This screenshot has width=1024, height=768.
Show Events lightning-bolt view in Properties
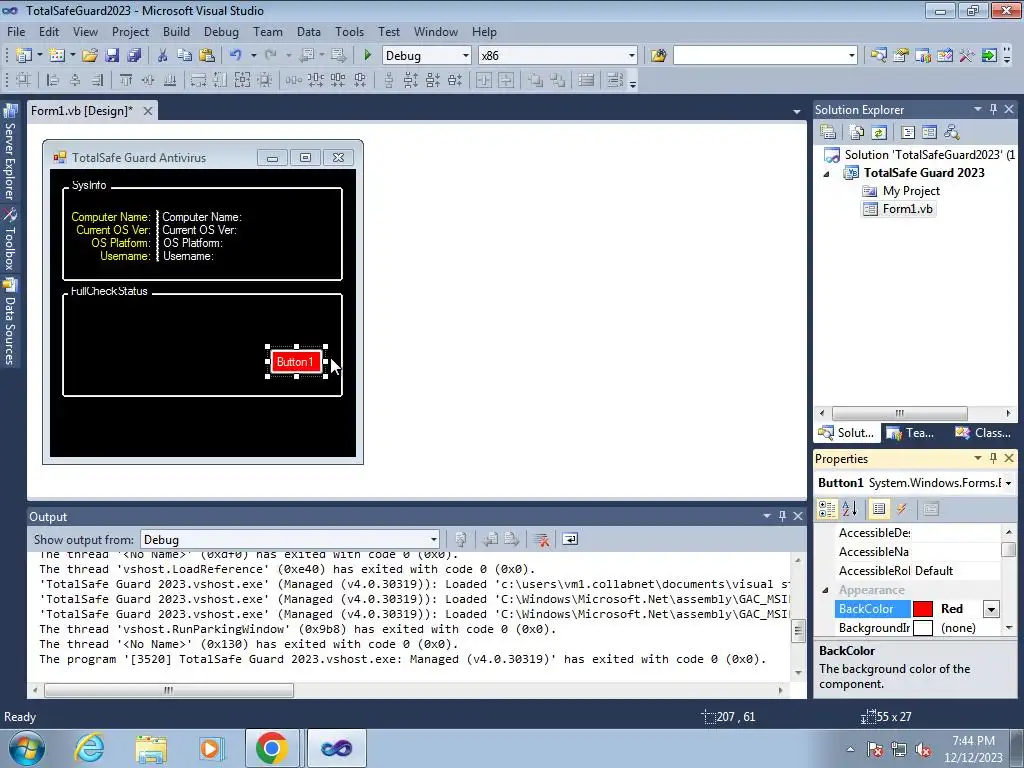(x=901, y=509)
